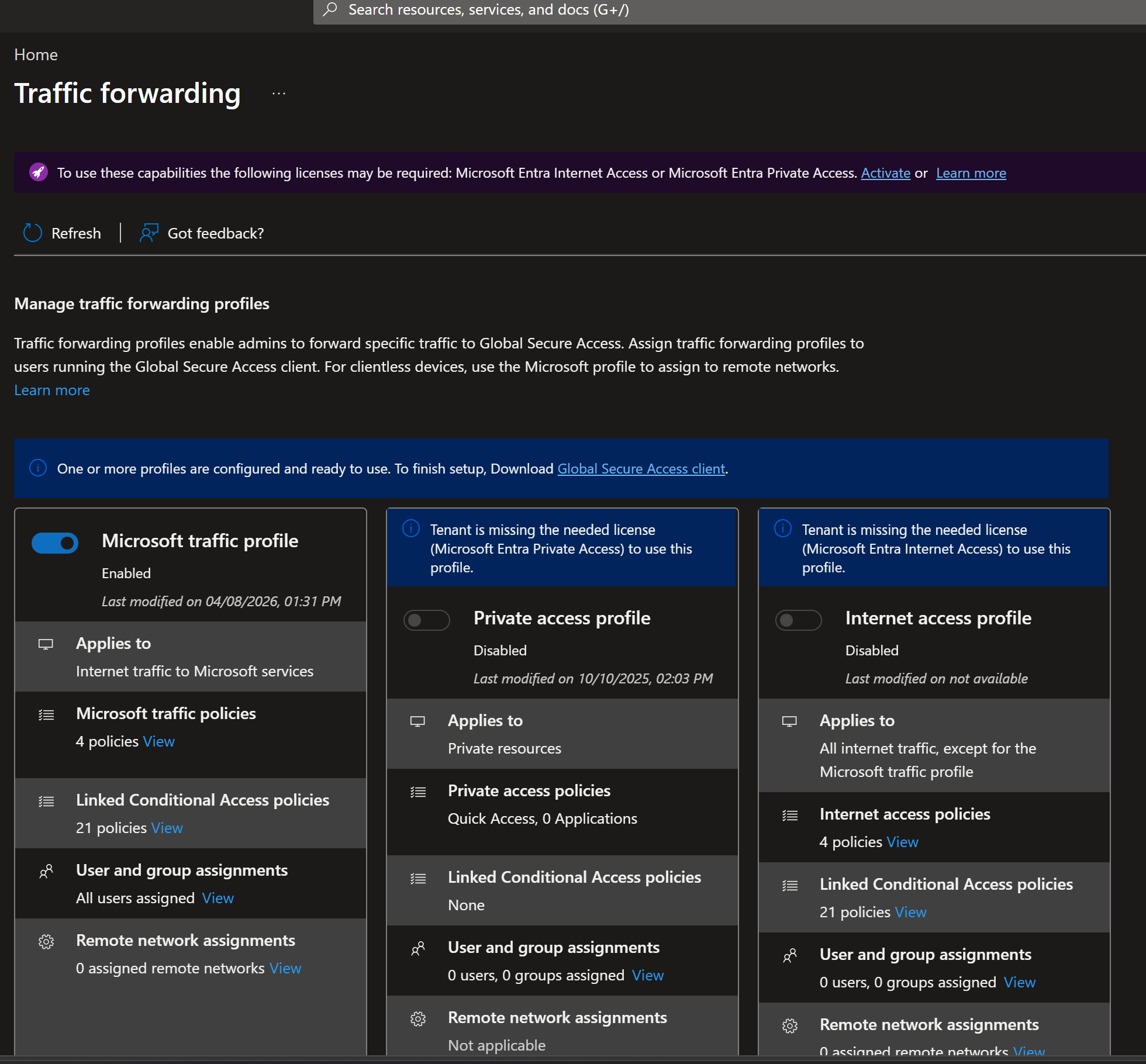Open Learn more under the profiles description
1146x1064 pixels.
52,390
